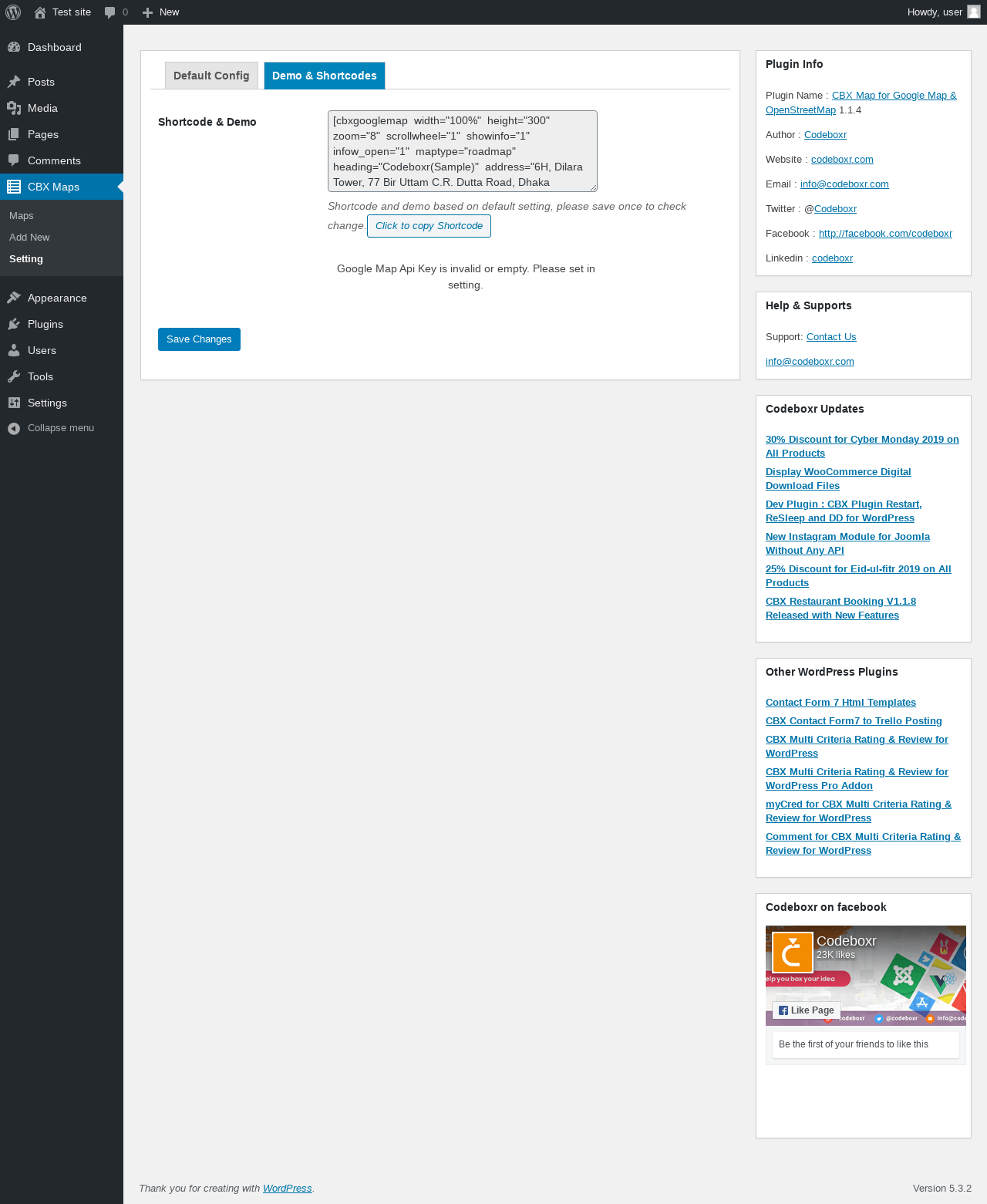Switch to the Default Config tab
The width and height of the screenshot is (987, 1204).
coord(211,76)
